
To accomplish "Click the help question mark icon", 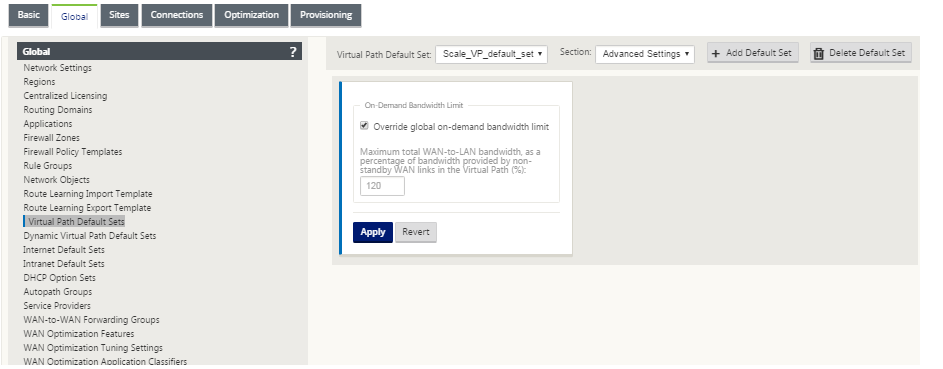I will pyautogui.click(x=293, y=52).
